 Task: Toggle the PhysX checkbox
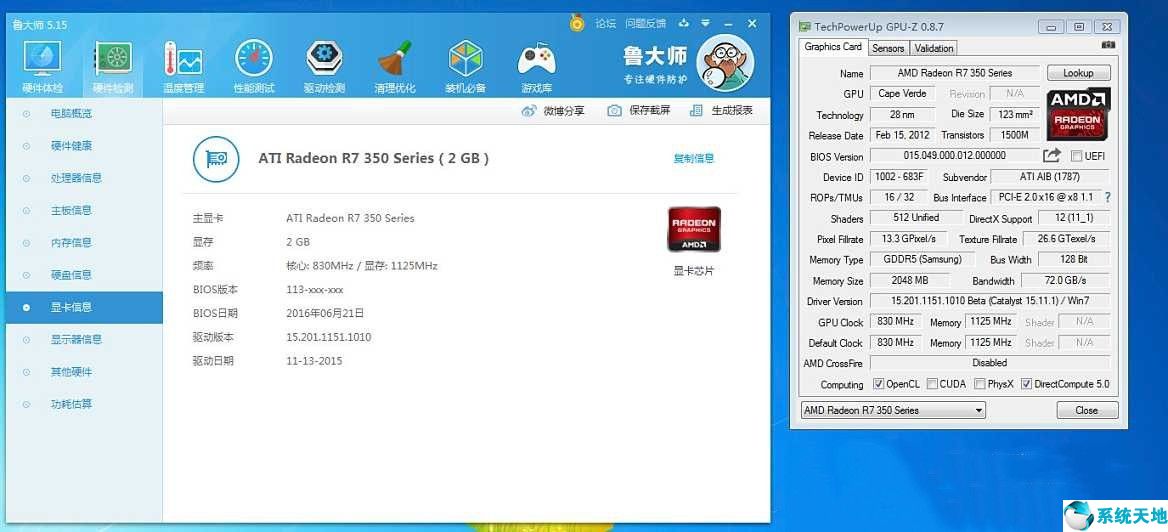(x=980, y=384)
